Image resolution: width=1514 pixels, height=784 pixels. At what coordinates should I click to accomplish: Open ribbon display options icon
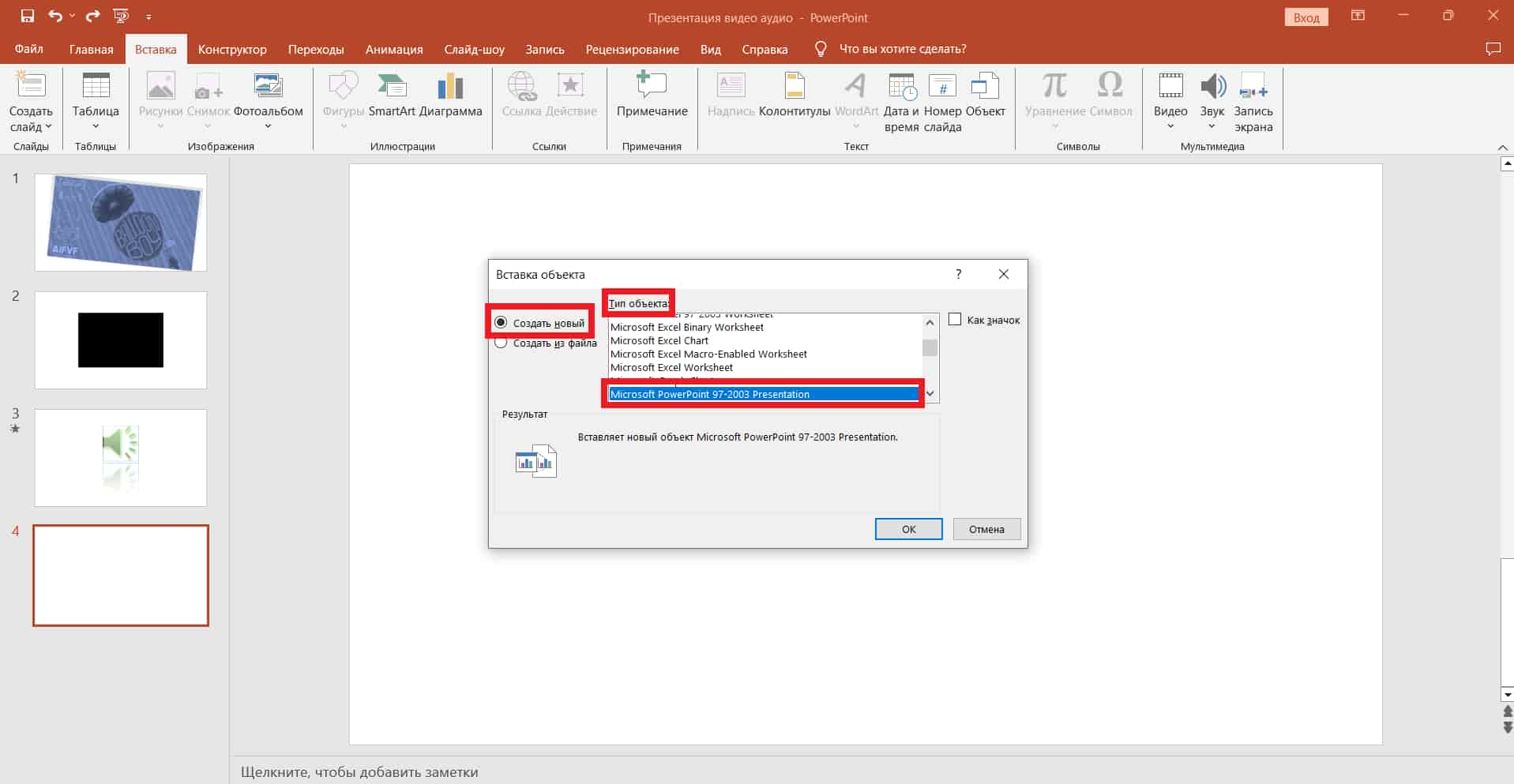click(x=1358, y=15)
